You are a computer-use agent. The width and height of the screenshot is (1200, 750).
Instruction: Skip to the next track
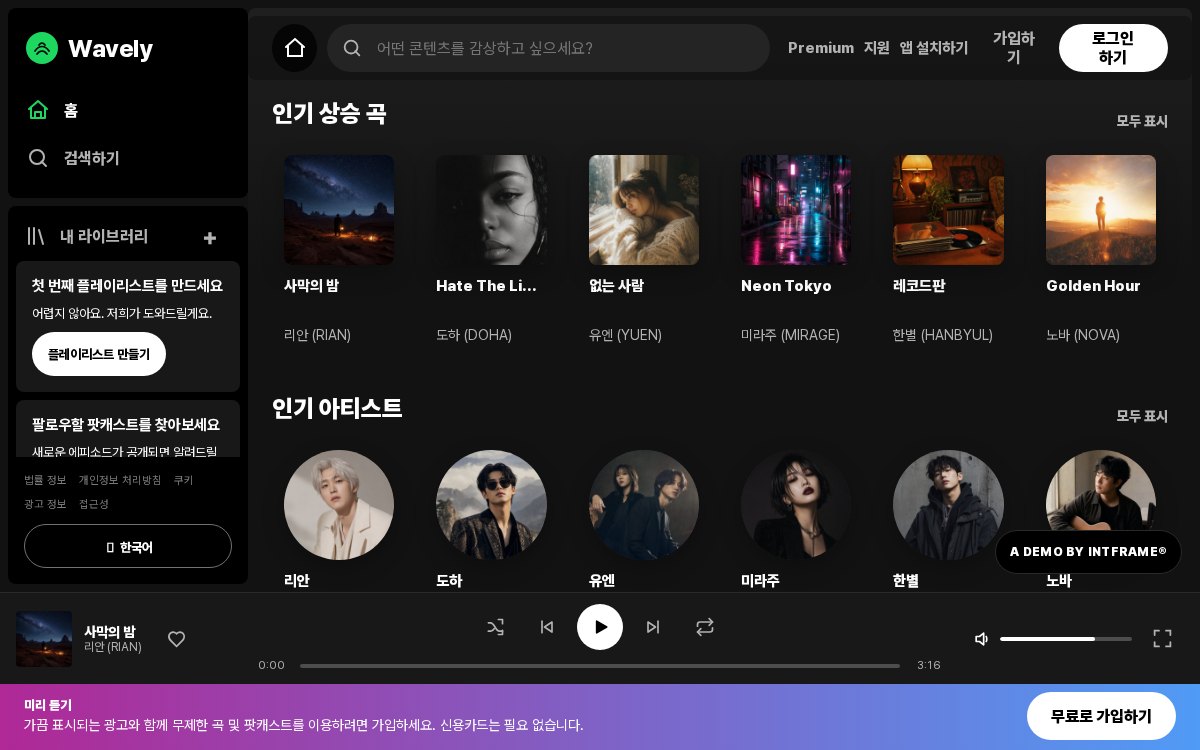click(x=653, y=627)
